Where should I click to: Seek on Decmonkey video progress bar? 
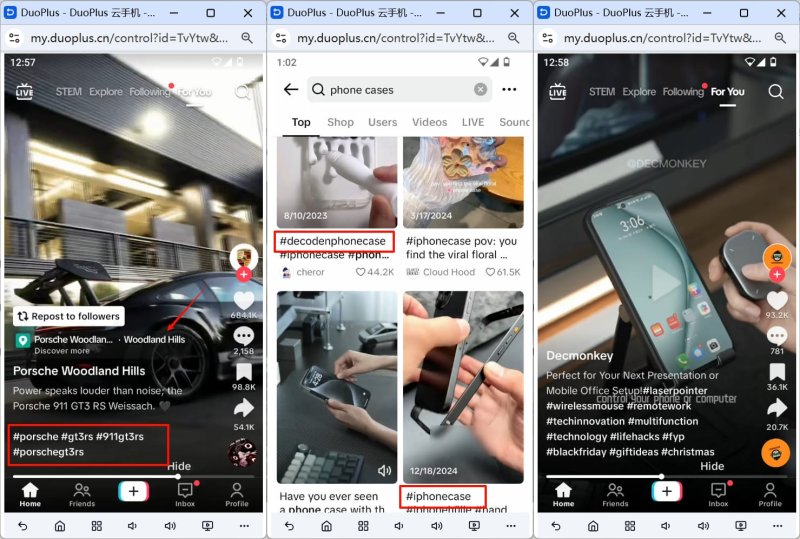click(666, 476)
